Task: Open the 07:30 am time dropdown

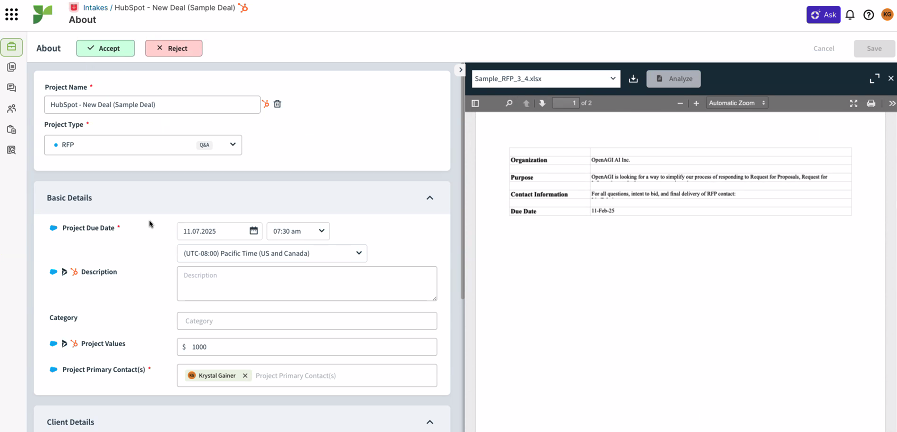Action: point(298,231)
